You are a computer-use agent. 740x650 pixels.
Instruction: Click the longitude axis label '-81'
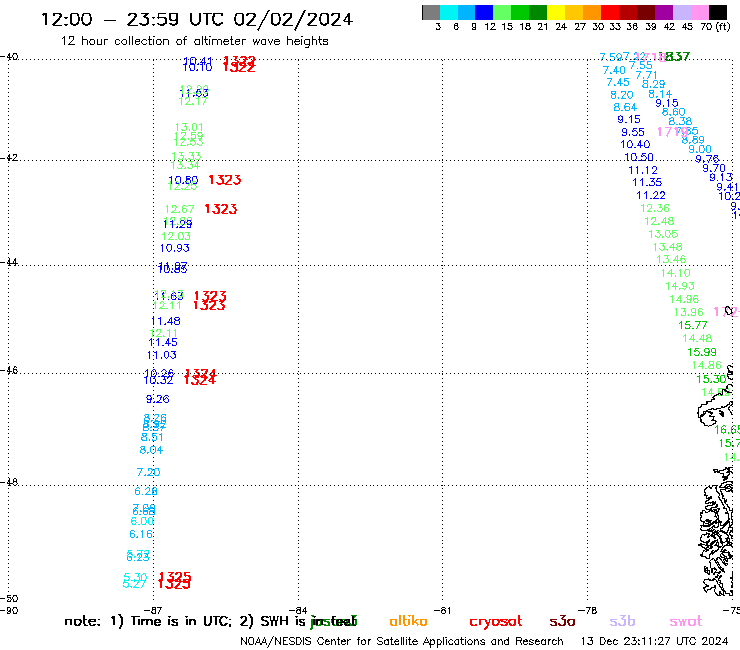coord(443,610)
